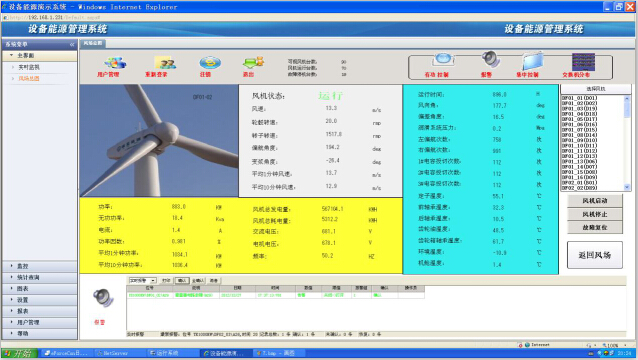Open the 实时监视 tree item
This screenshot has width=638, height=360.
tap(29, 67)
